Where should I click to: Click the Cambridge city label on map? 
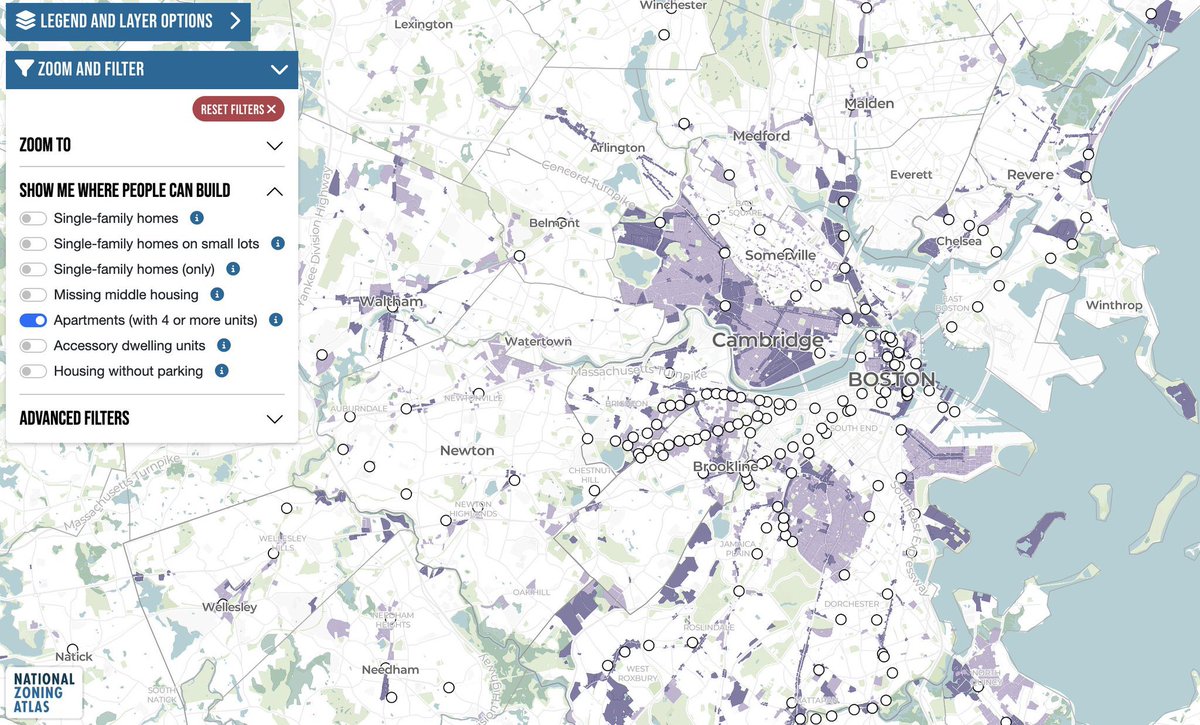pos(768,340)
